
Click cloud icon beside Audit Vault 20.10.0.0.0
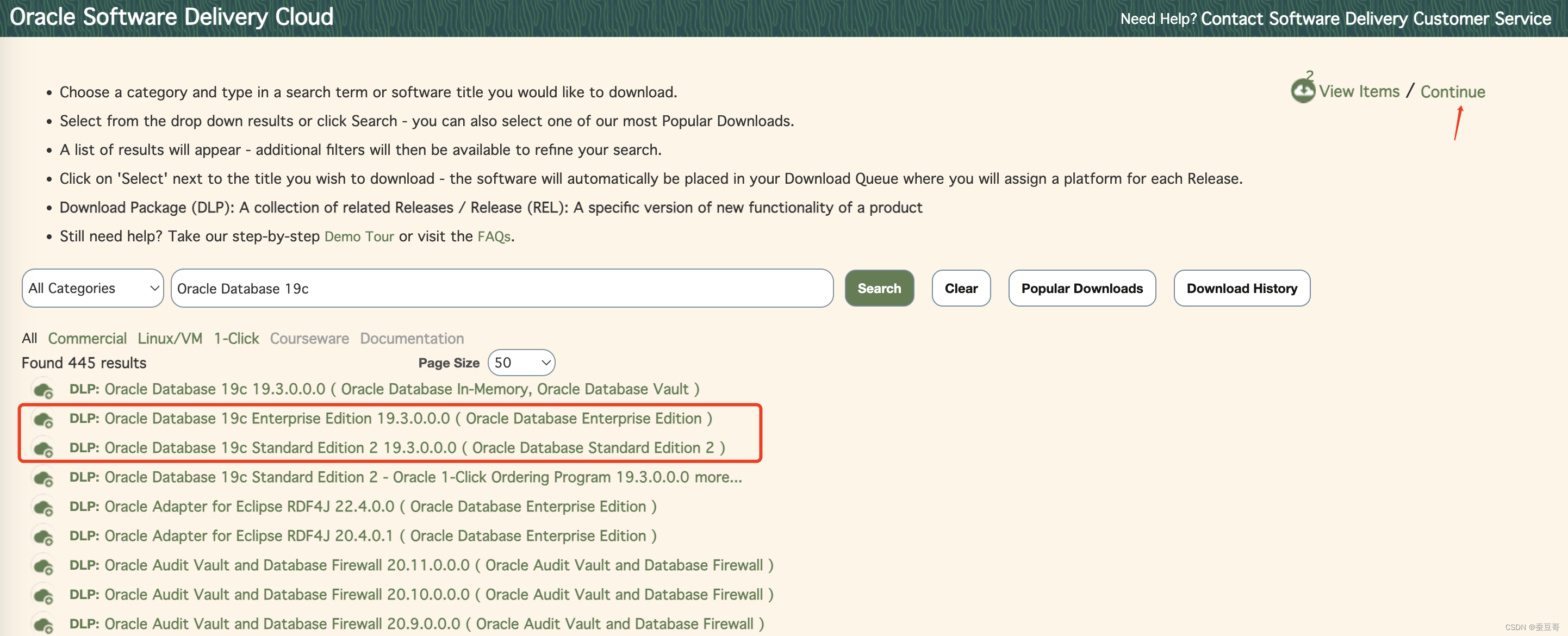pyautogui.click(x=43, y=595)
